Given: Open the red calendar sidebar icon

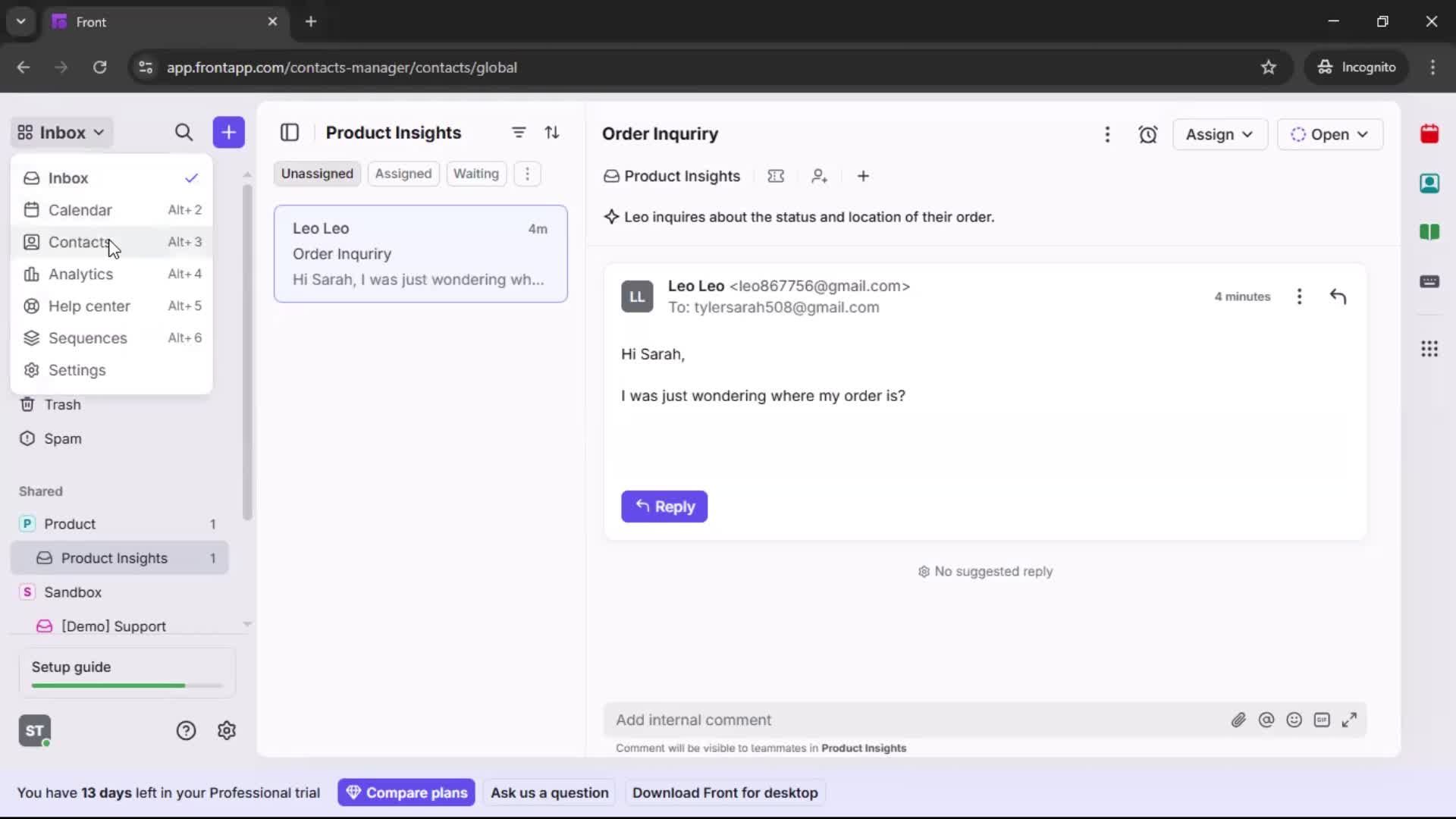Looking at the screenshot, I should pyautogui.click(x=1429, y=134).
